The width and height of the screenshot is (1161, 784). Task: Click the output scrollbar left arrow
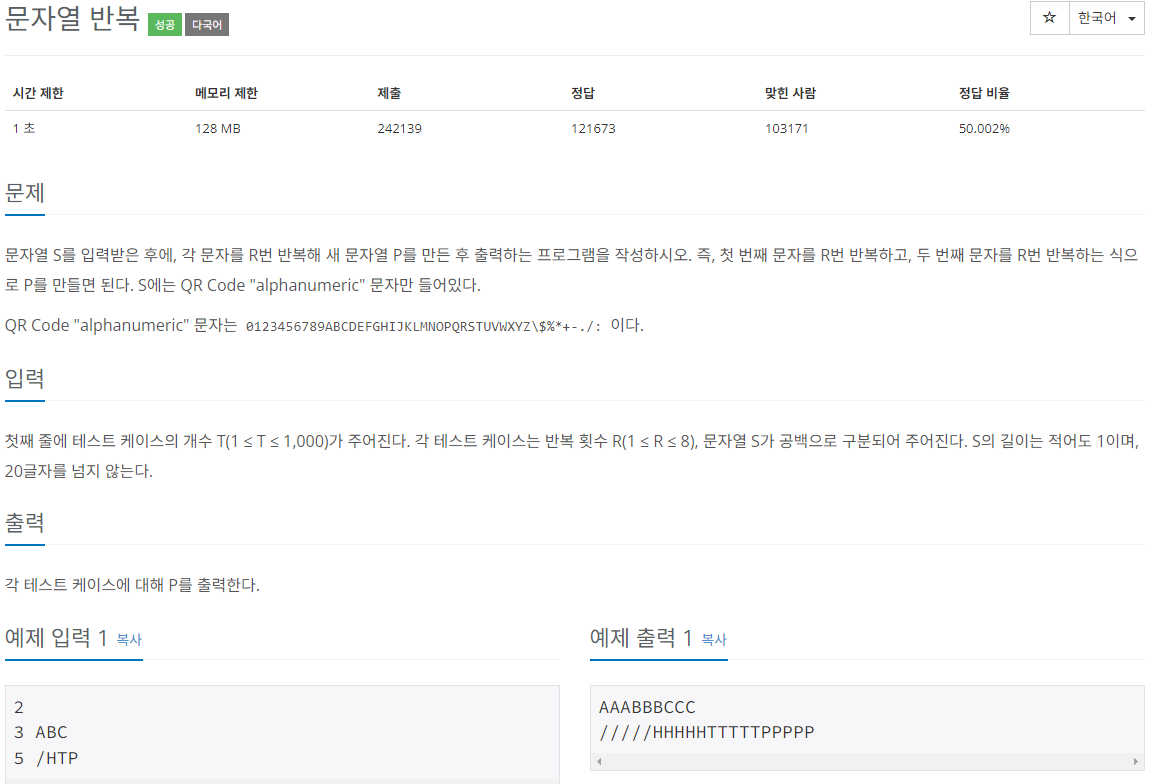pos(599,761)
